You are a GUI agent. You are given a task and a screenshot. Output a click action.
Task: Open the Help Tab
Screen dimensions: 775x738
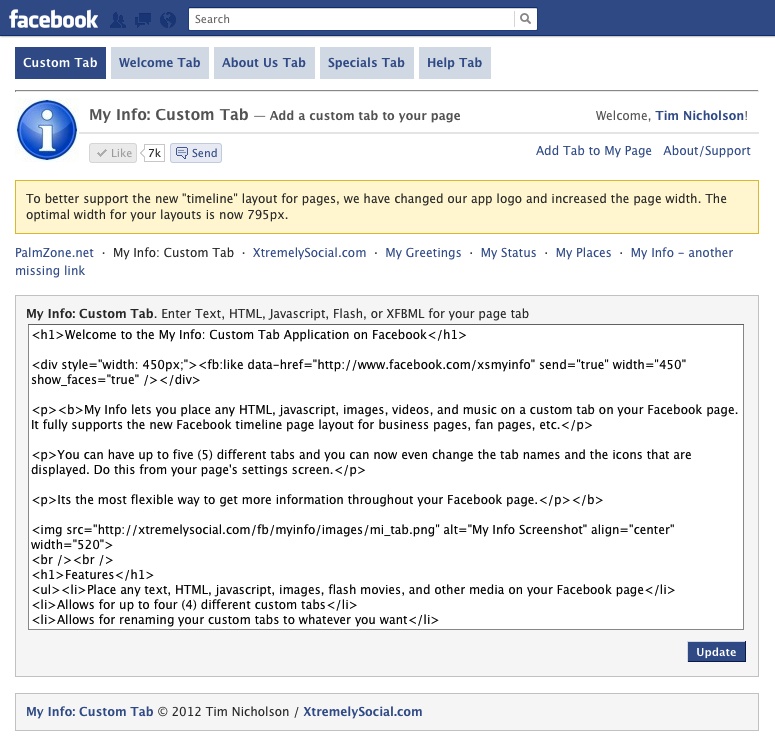coord(455,63)
